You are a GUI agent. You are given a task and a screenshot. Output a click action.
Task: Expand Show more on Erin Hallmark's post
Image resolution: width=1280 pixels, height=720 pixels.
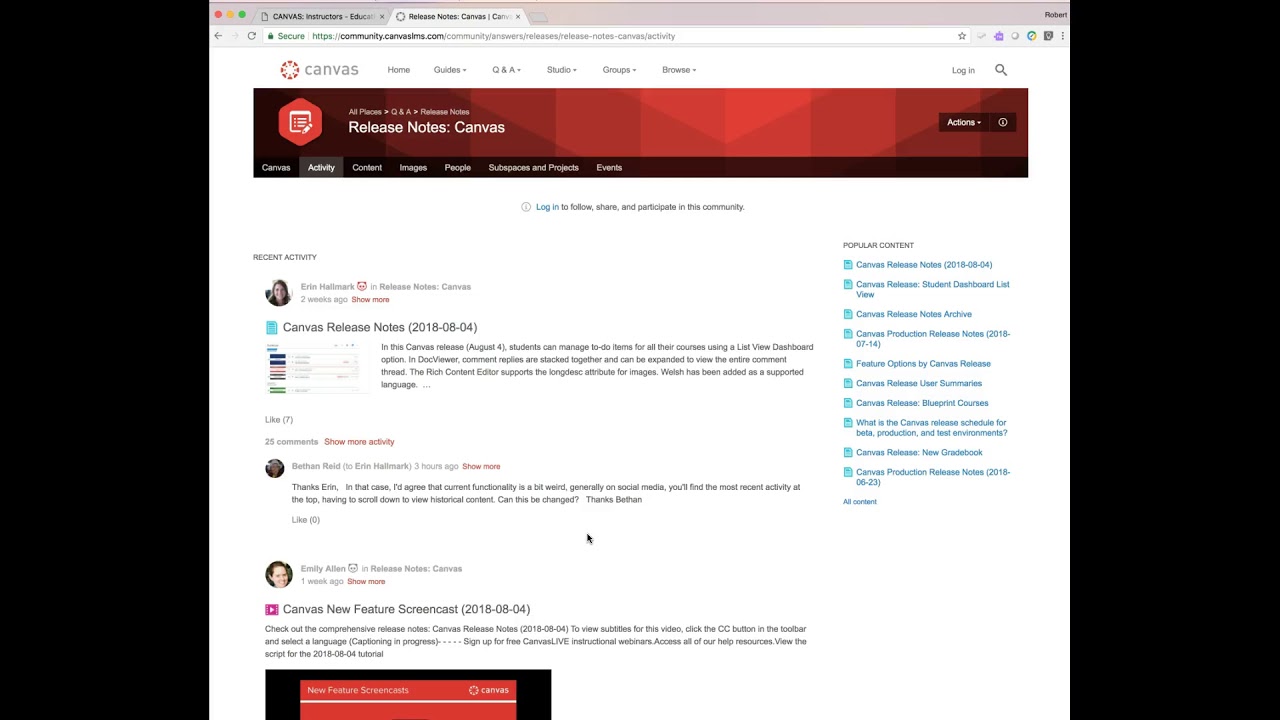[x=370, y=300]
